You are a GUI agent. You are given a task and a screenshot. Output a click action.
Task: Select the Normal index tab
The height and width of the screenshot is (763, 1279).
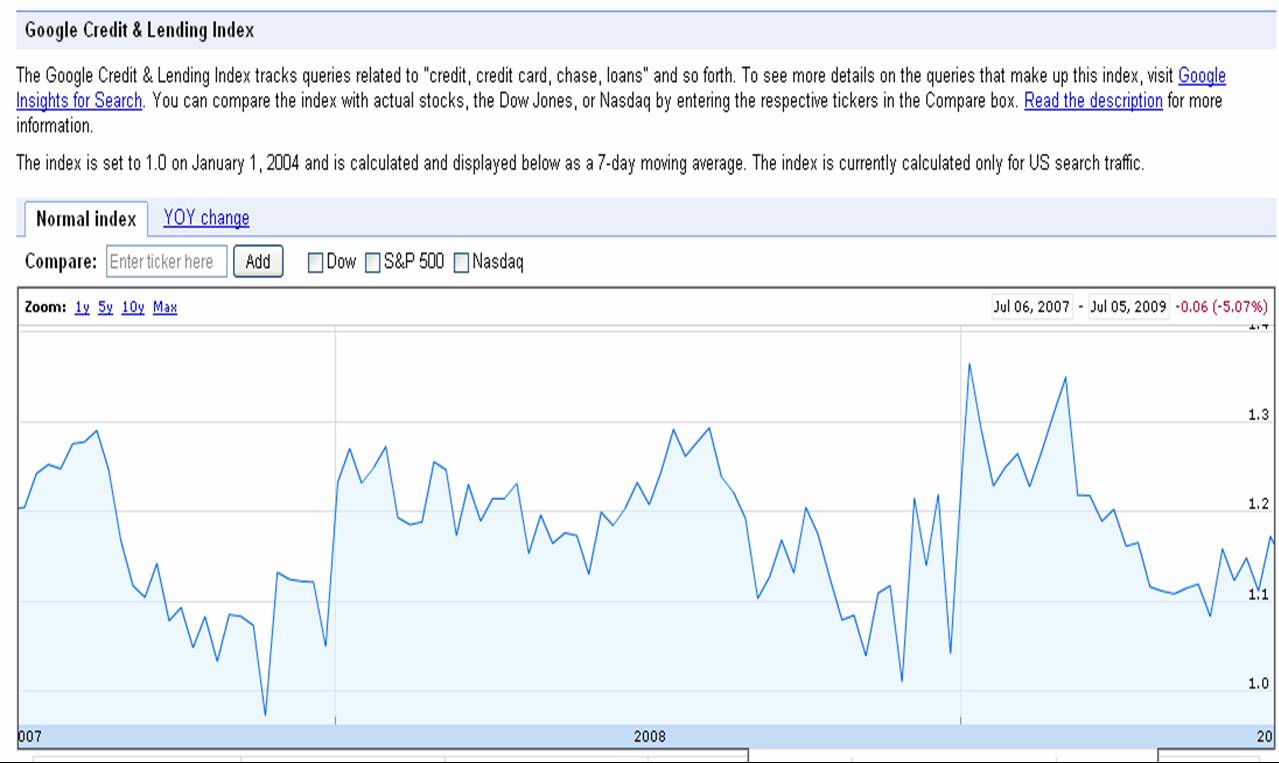pyautogui.click(x=85, y=219)
